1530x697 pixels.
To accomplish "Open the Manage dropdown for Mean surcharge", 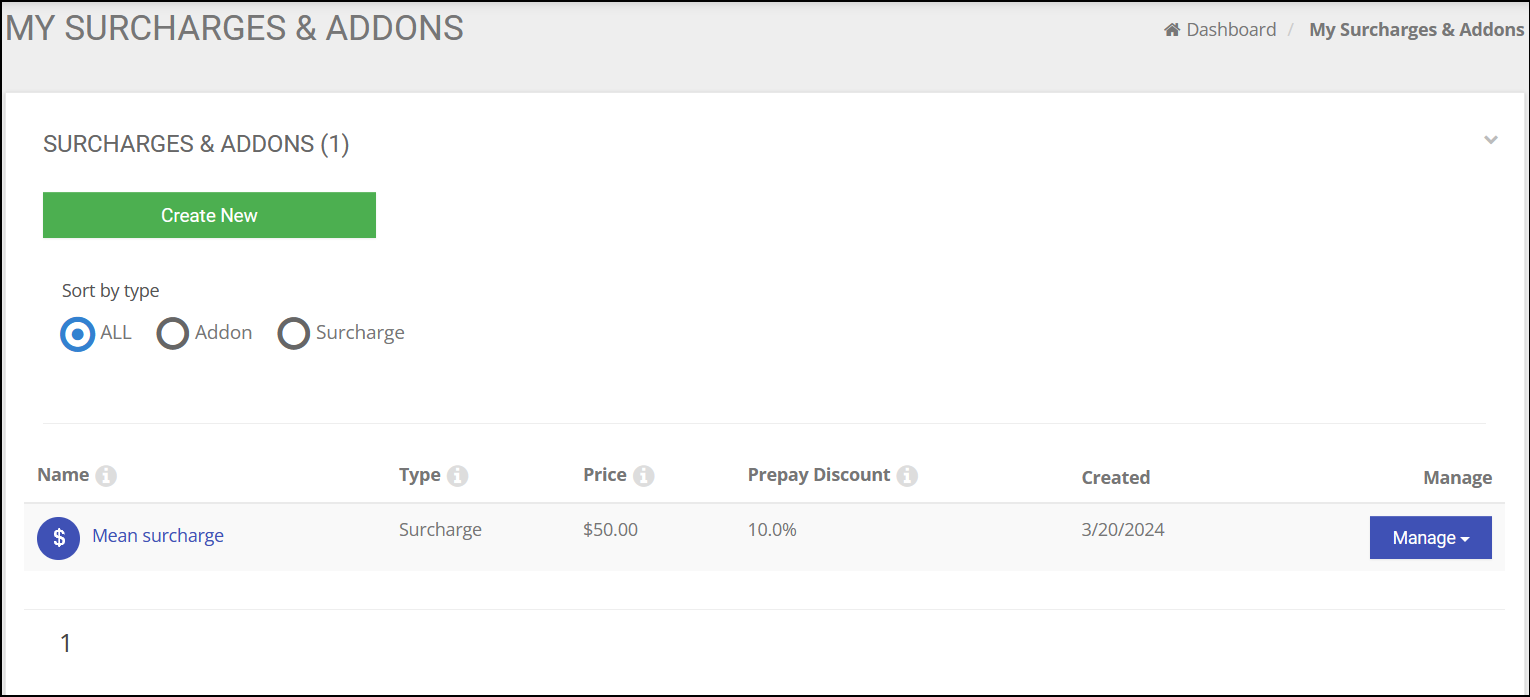I will pos(1431,538).
